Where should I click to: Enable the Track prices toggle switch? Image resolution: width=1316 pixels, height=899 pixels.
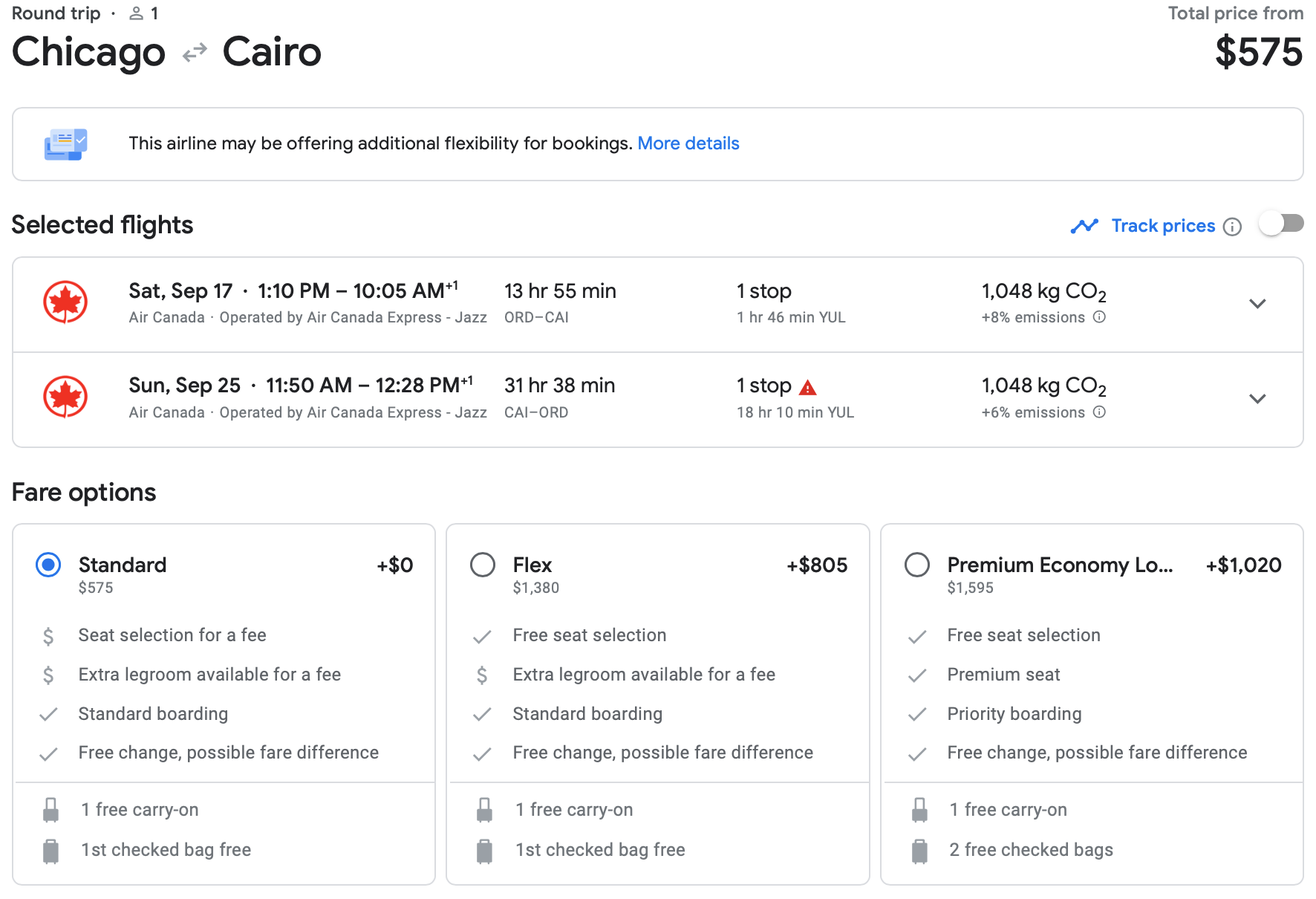pos(1281,224)
